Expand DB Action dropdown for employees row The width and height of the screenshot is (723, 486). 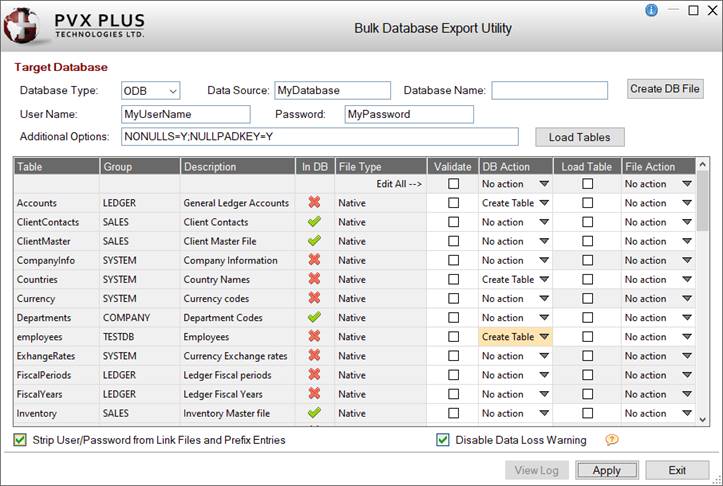[544, 337]
